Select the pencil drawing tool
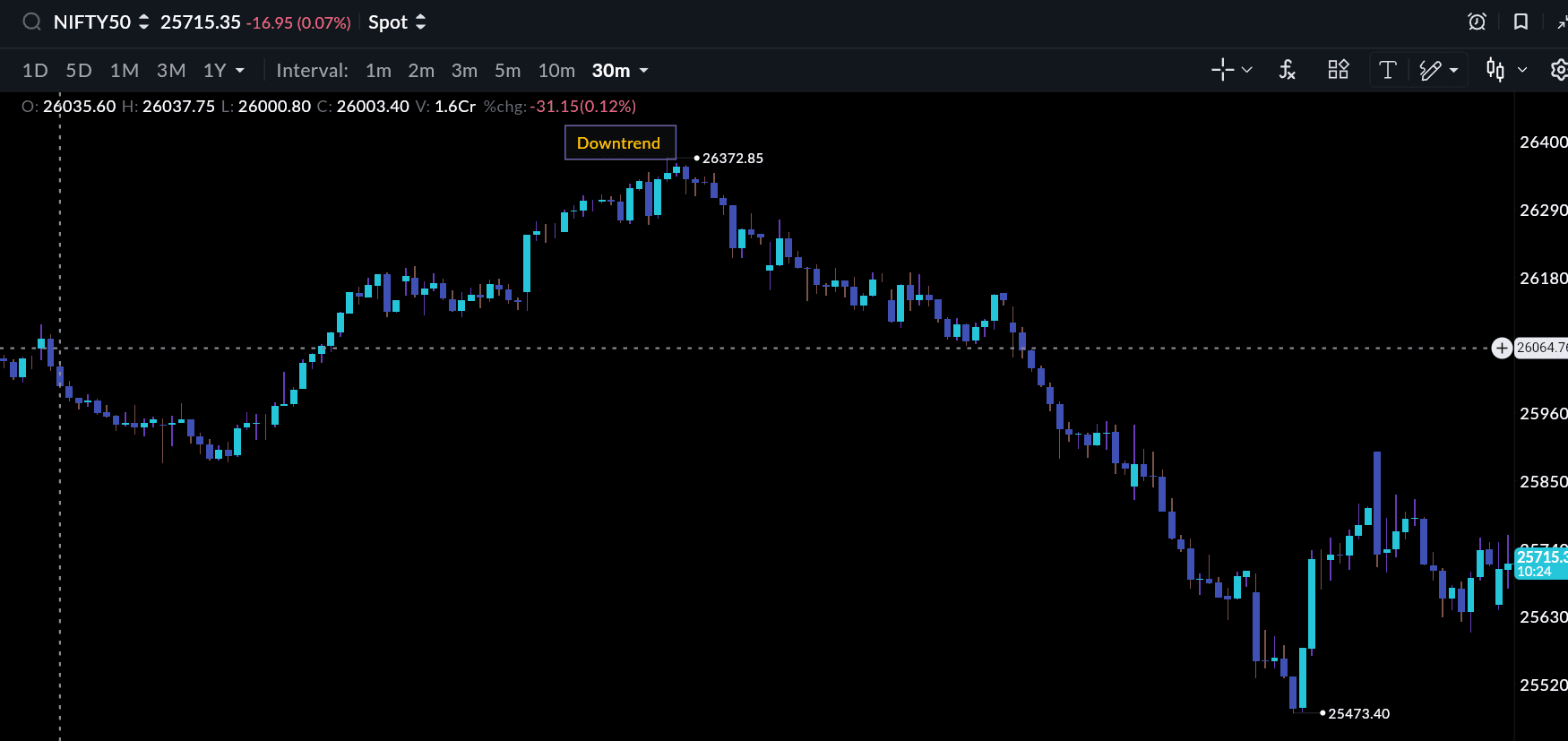This screenshot has width=1568, height=741. 1431,70
